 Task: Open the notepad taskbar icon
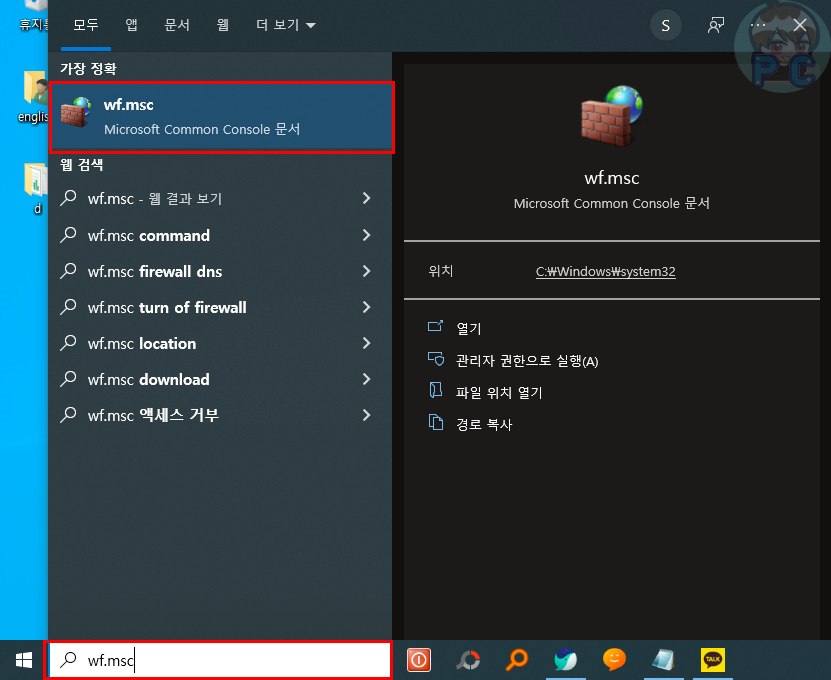click(663, 660)
